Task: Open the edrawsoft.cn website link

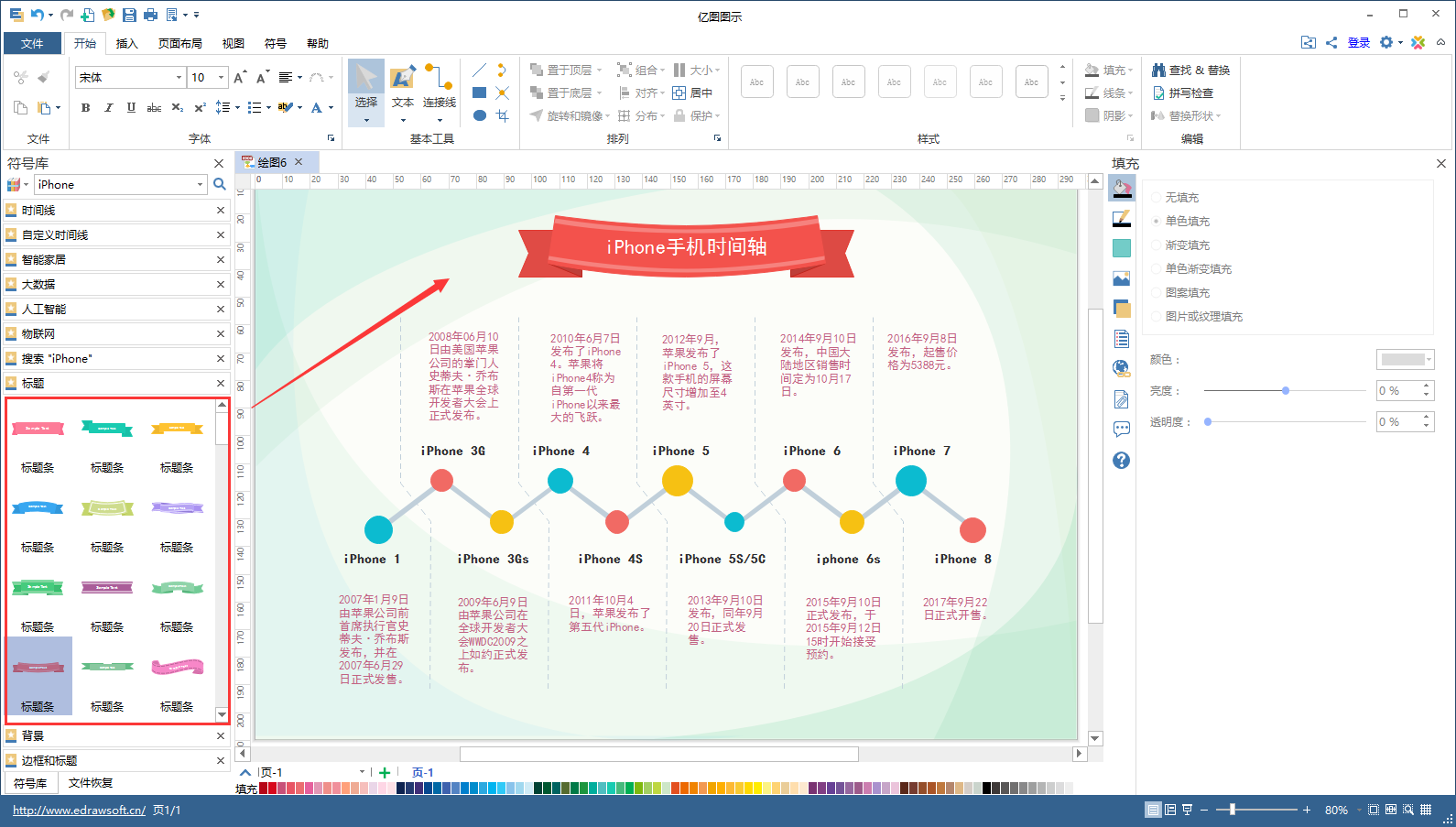Action: pos(79,811)
